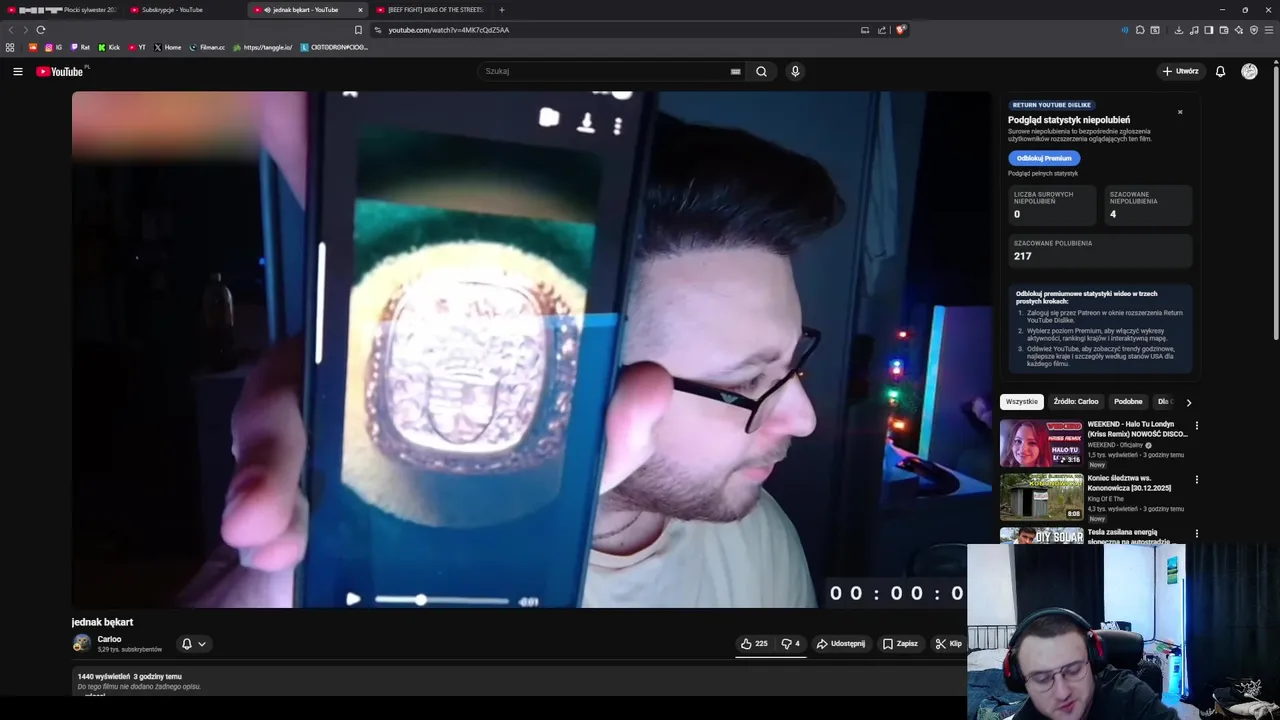Open browser extensions puzzle icon
This screenshot has height=720, width=1280.
(x=1140, y=30)
